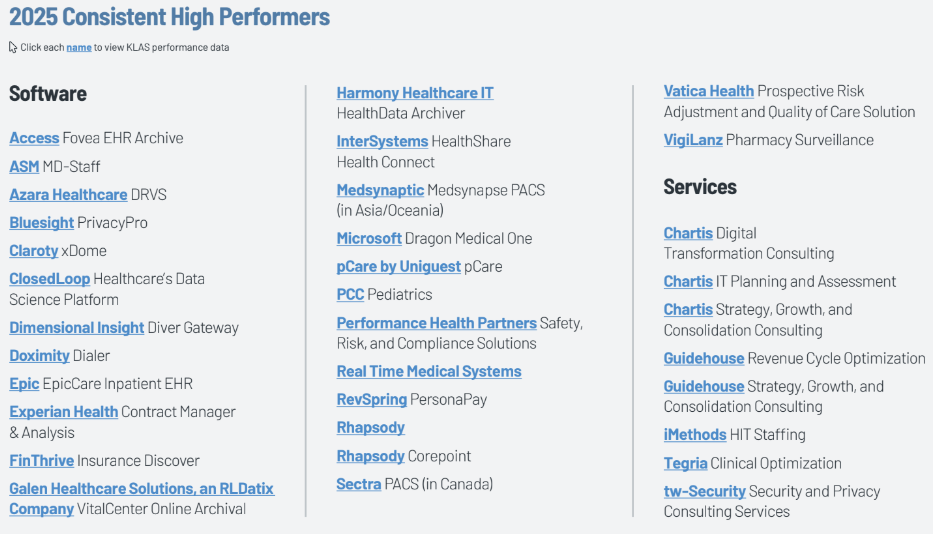Open the Dimensional Insight link

click(x=76, y=327)
